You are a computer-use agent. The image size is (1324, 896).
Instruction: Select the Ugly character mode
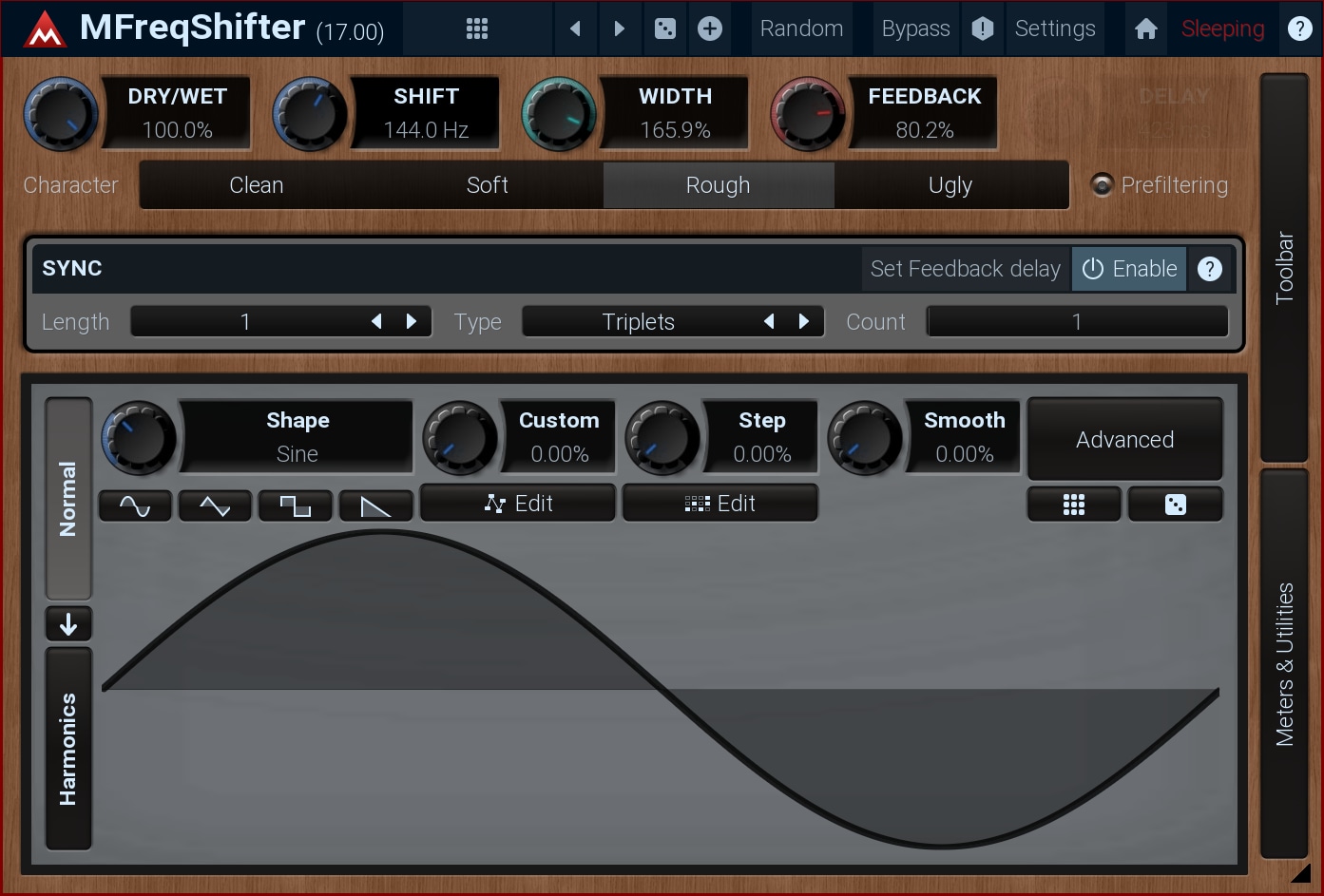click(950, 185)
